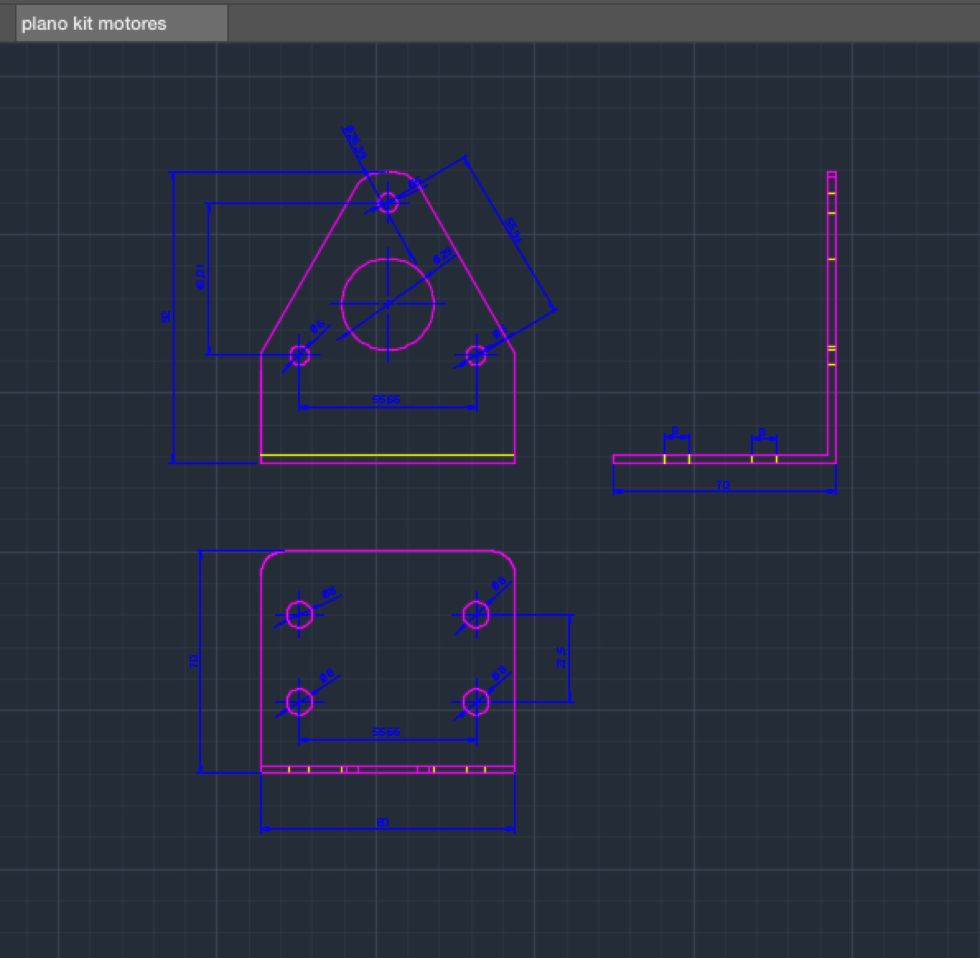
Task: Select the 27.5 vertical dimension text
Action: [x=561, y=657]
